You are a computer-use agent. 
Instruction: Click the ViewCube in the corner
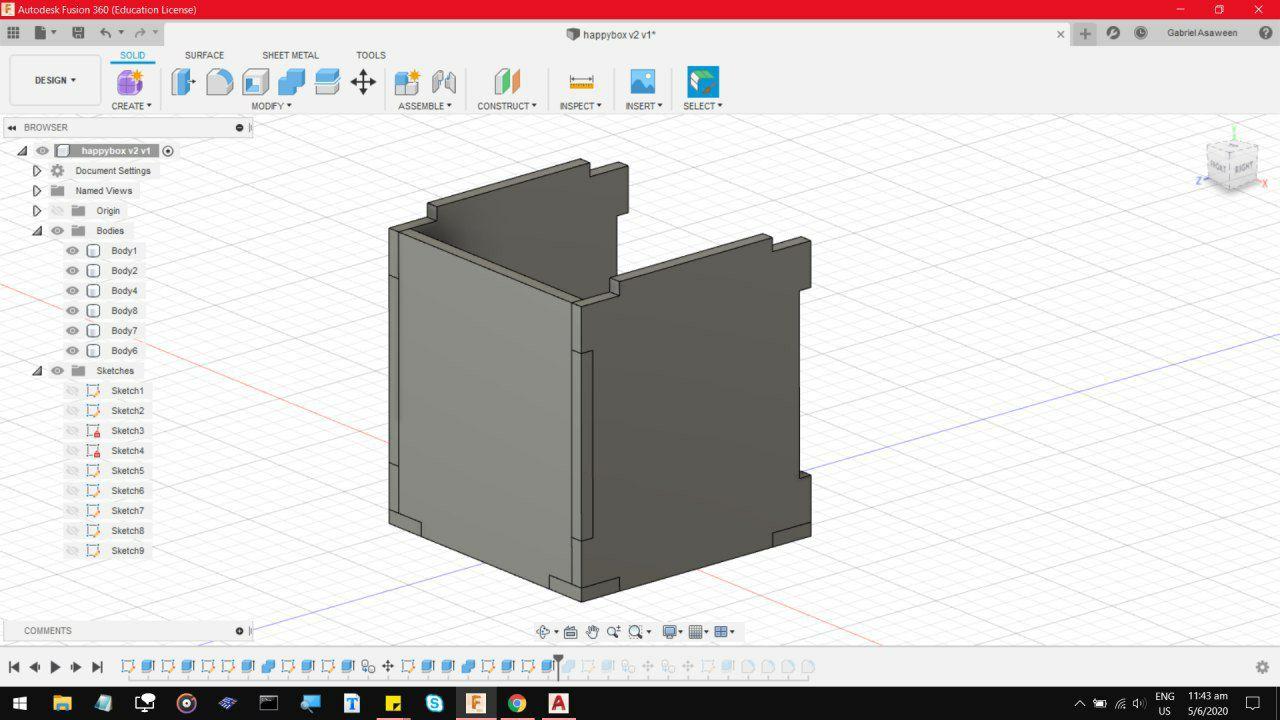(1231, 164)
